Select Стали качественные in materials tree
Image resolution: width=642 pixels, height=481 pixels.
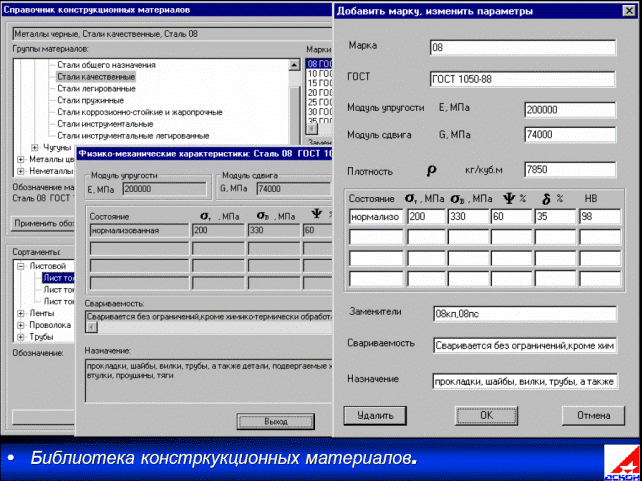point(96,77)
